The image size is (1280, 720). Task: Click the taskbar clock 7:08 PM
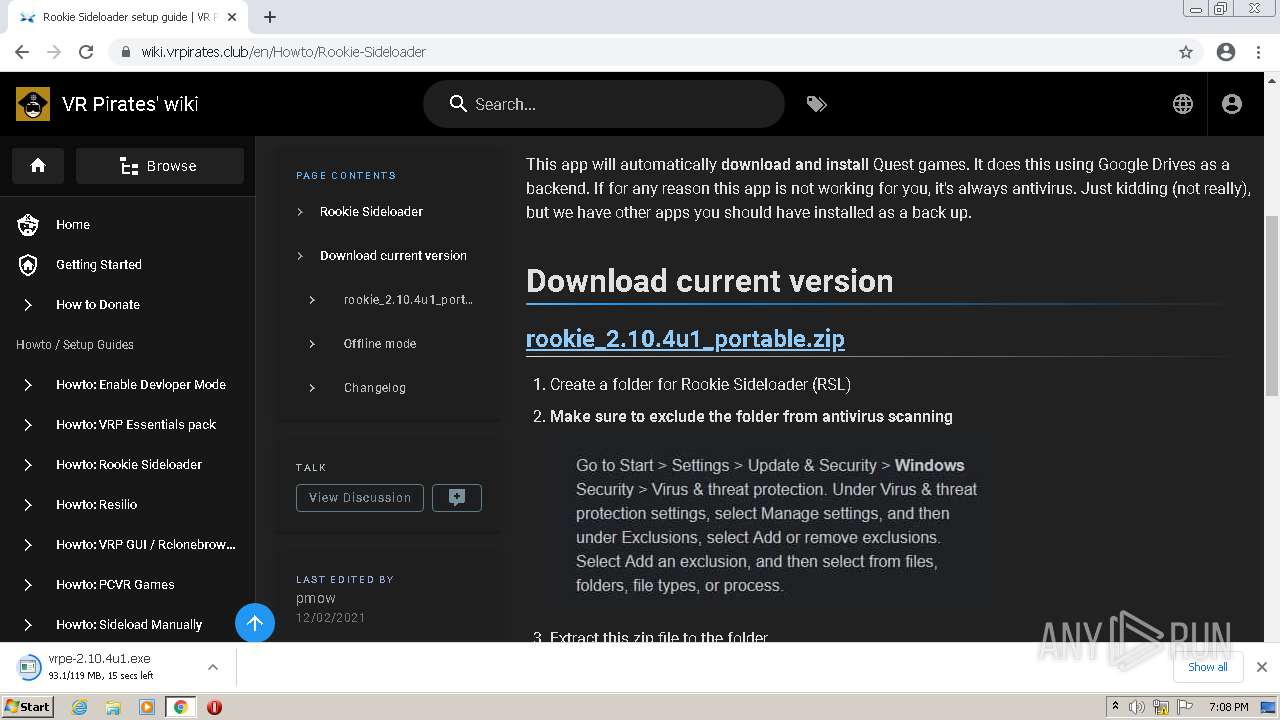coord(1229,707)
